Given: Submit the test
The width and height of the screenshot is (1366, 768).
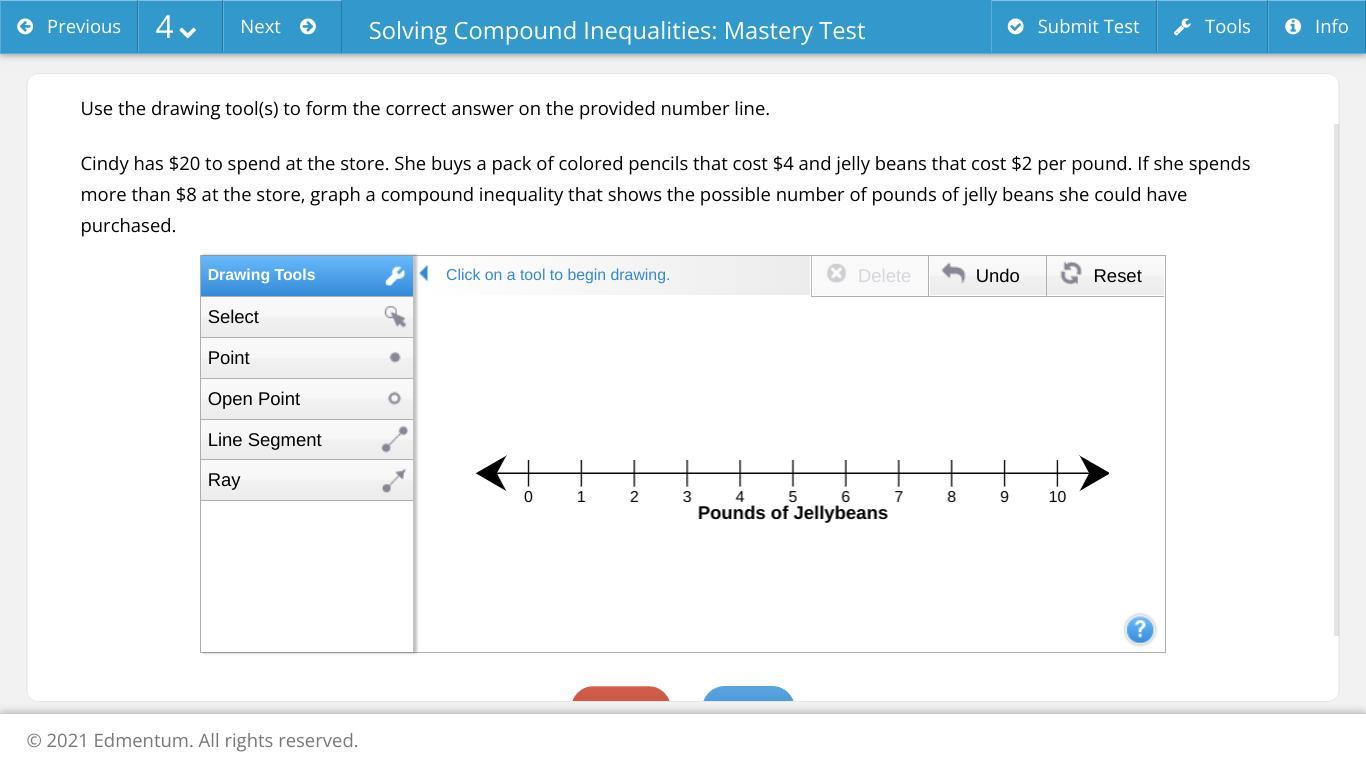Looking at the screenshot, I should tap(1074, 27).
